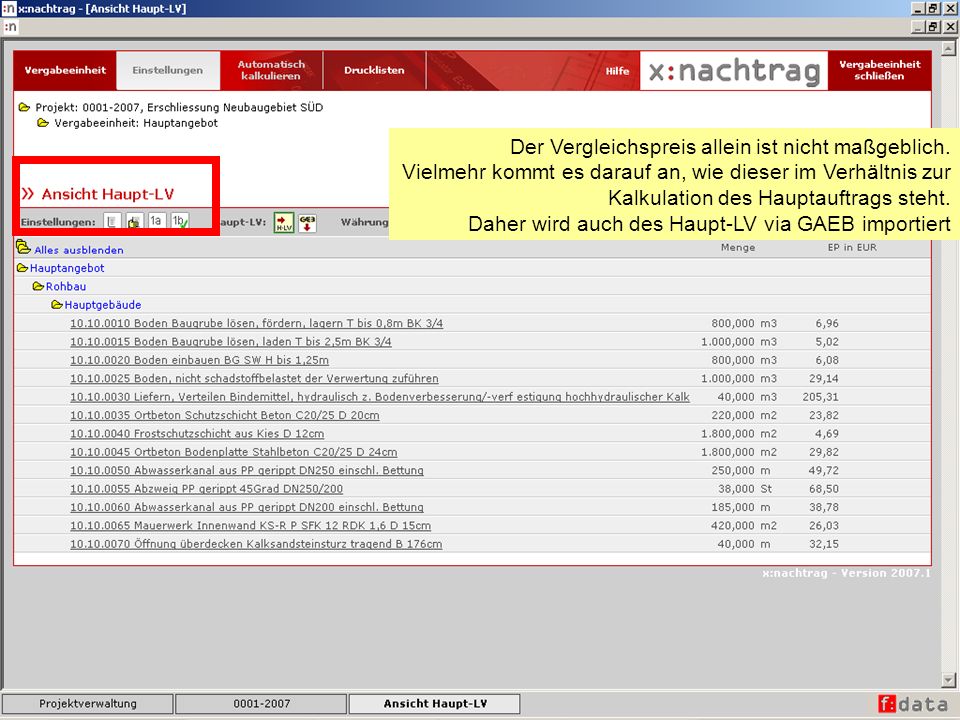Click EP value 205,31
Screen dimensions: 960x720
(x=820, y=397)
